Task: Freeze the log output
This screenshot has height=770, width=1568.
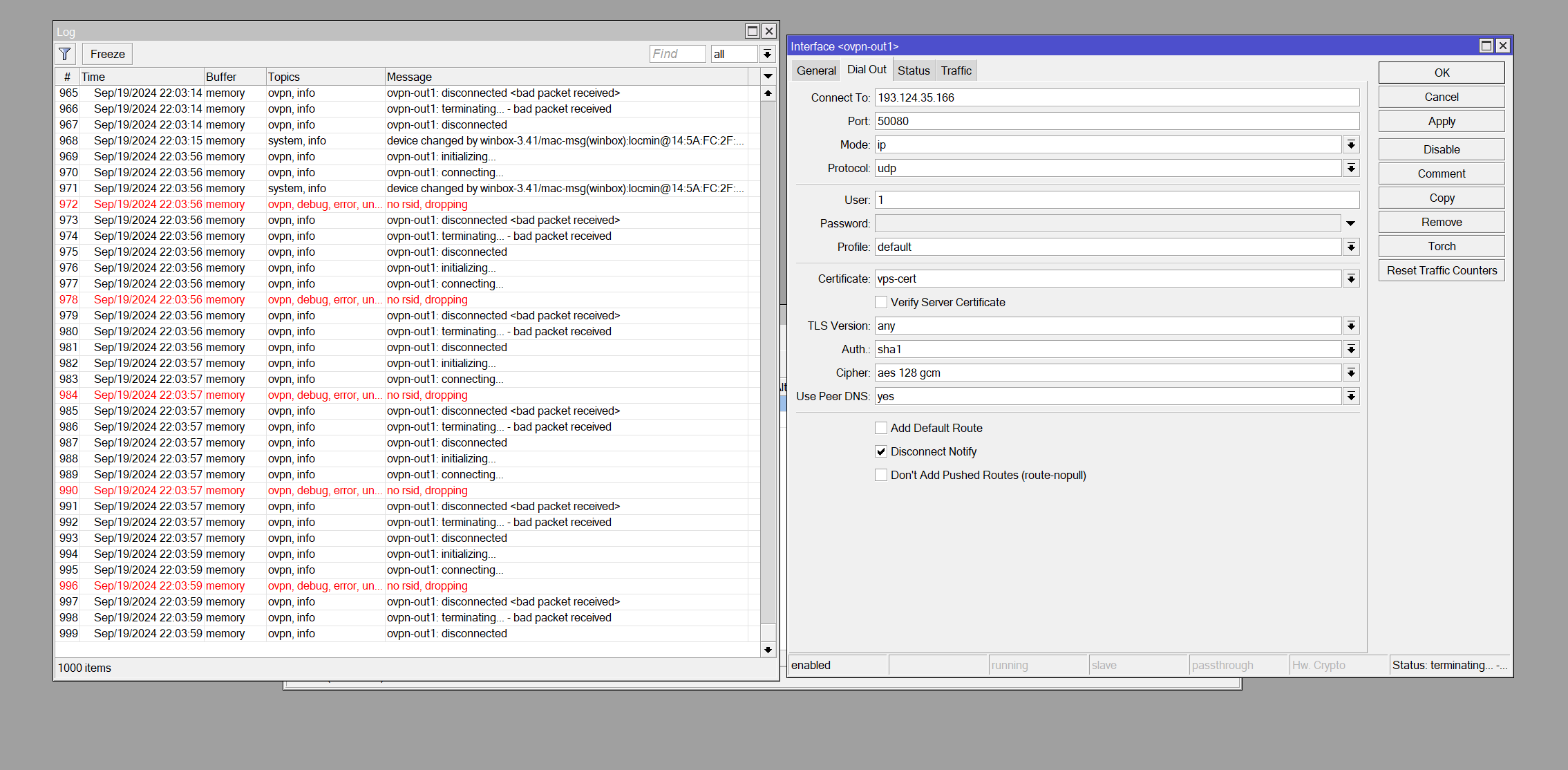Action: pyautogui.click(x=108, y=54)
